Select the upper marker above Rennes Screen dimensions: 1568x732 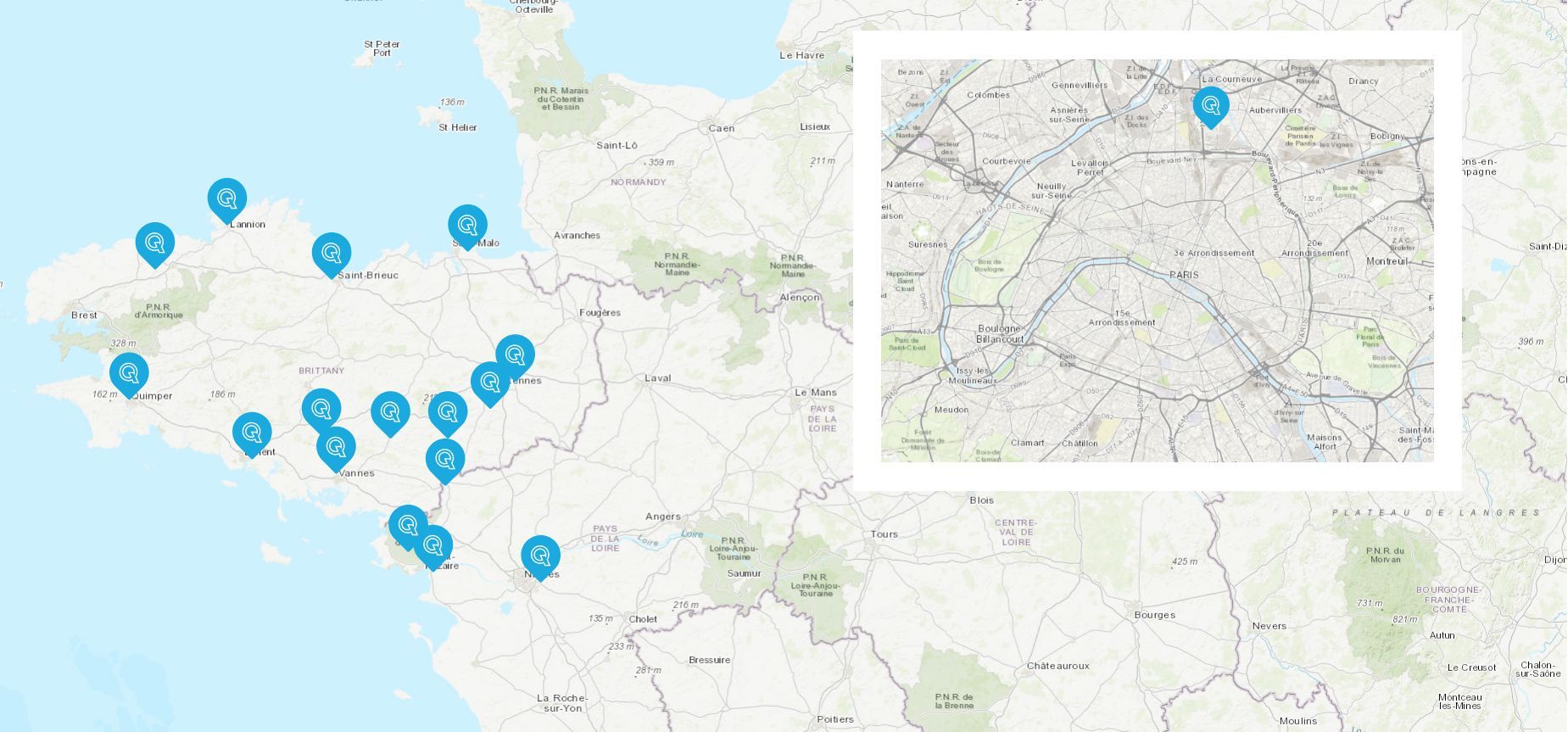click(x=515, y=355)
